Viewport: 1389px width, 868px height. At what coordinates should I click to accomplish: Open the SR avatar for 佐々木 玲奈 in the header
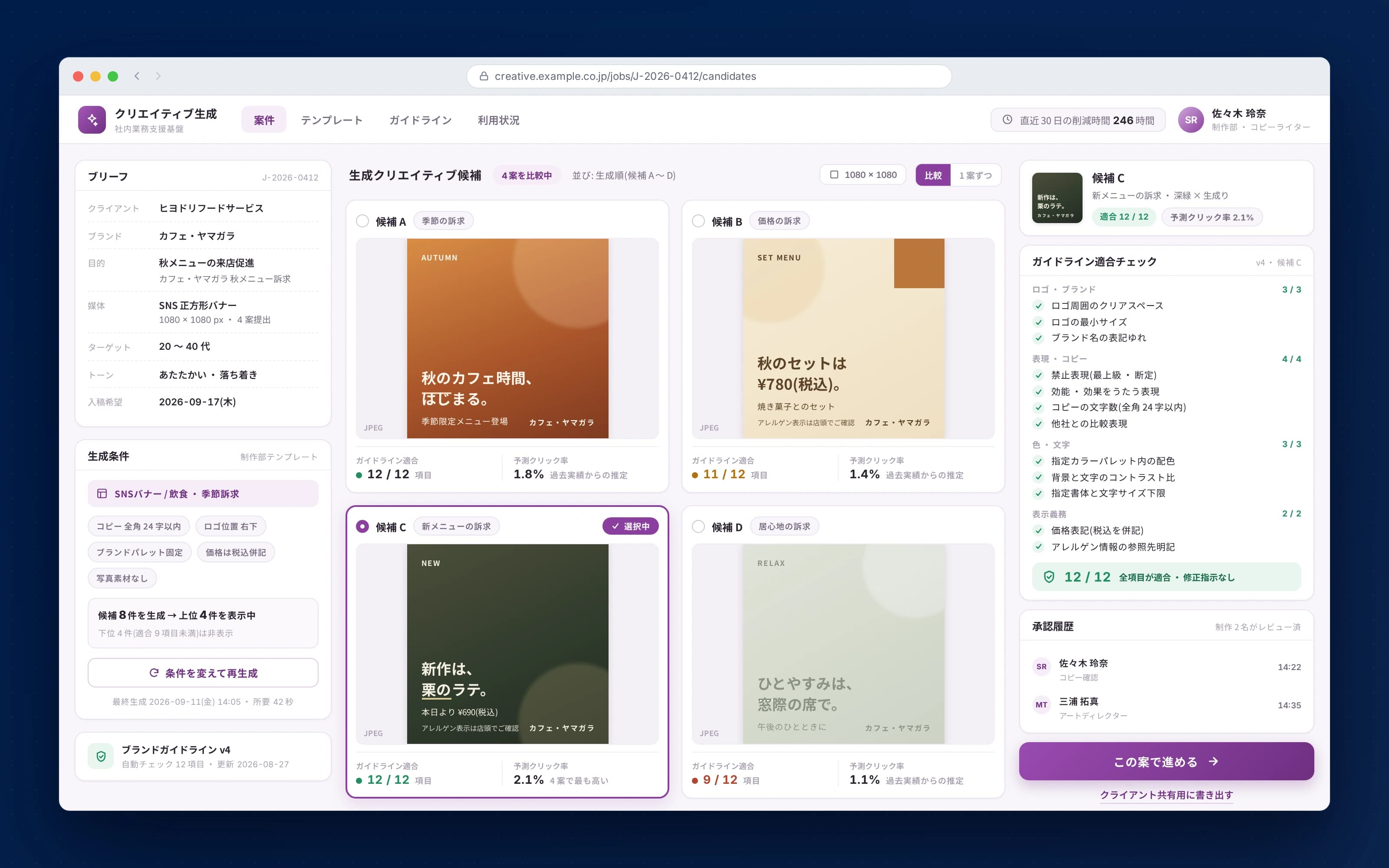tap(1191, 119)
